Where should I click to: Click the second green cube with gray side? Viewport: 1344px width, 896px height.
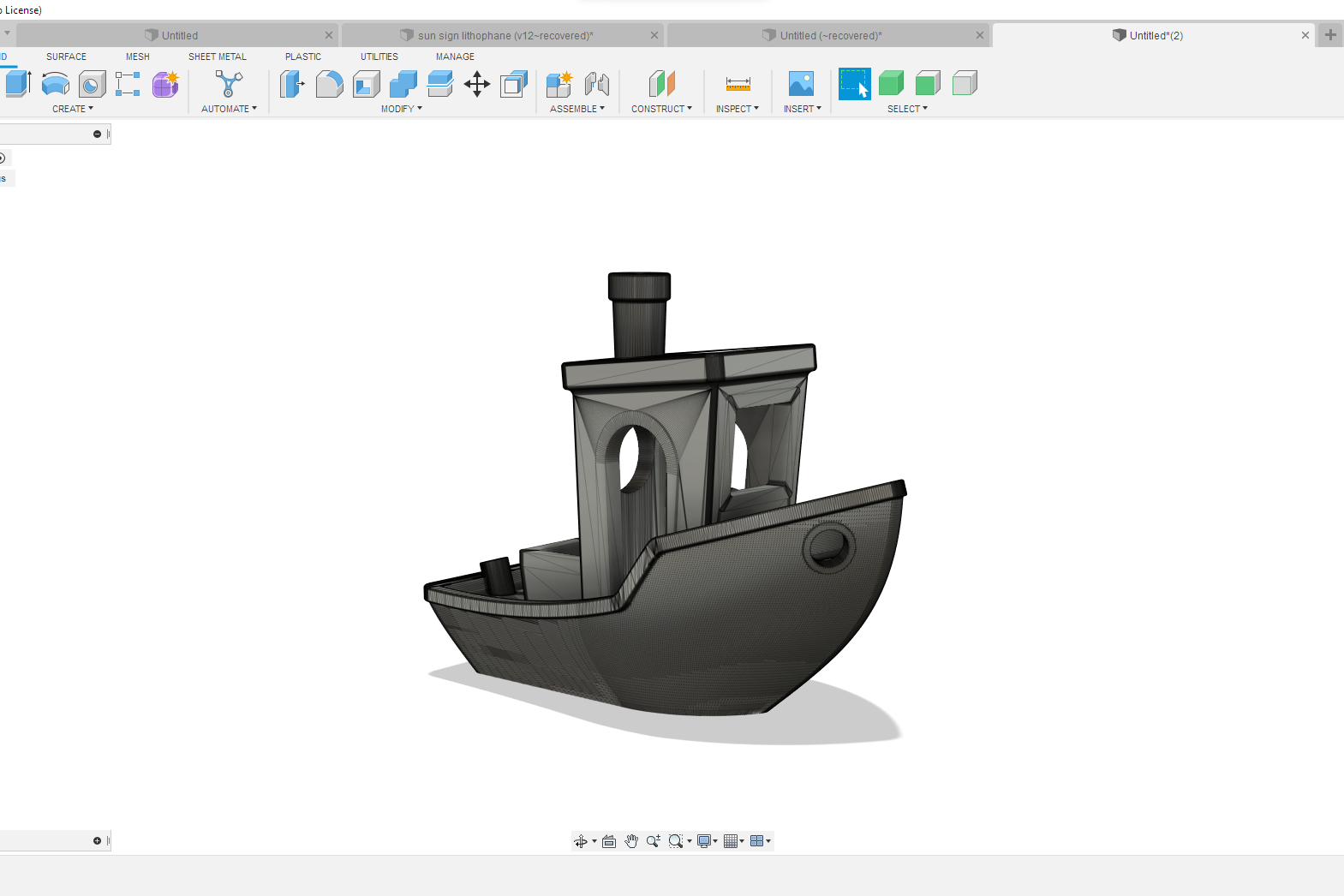pos(928,84)
